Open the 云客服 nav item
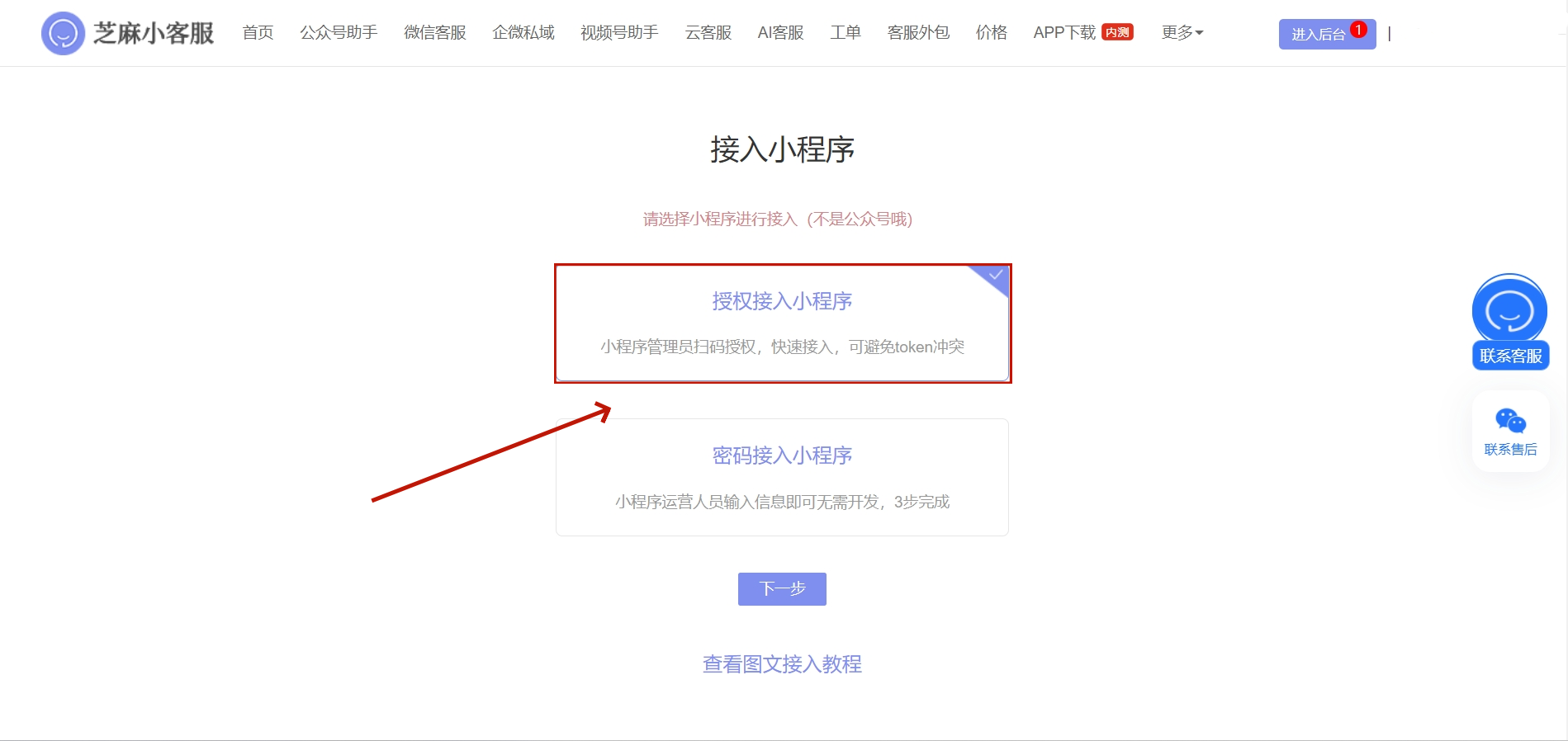The height and width of the screenshot is (741, 1568). coord(708,32)
